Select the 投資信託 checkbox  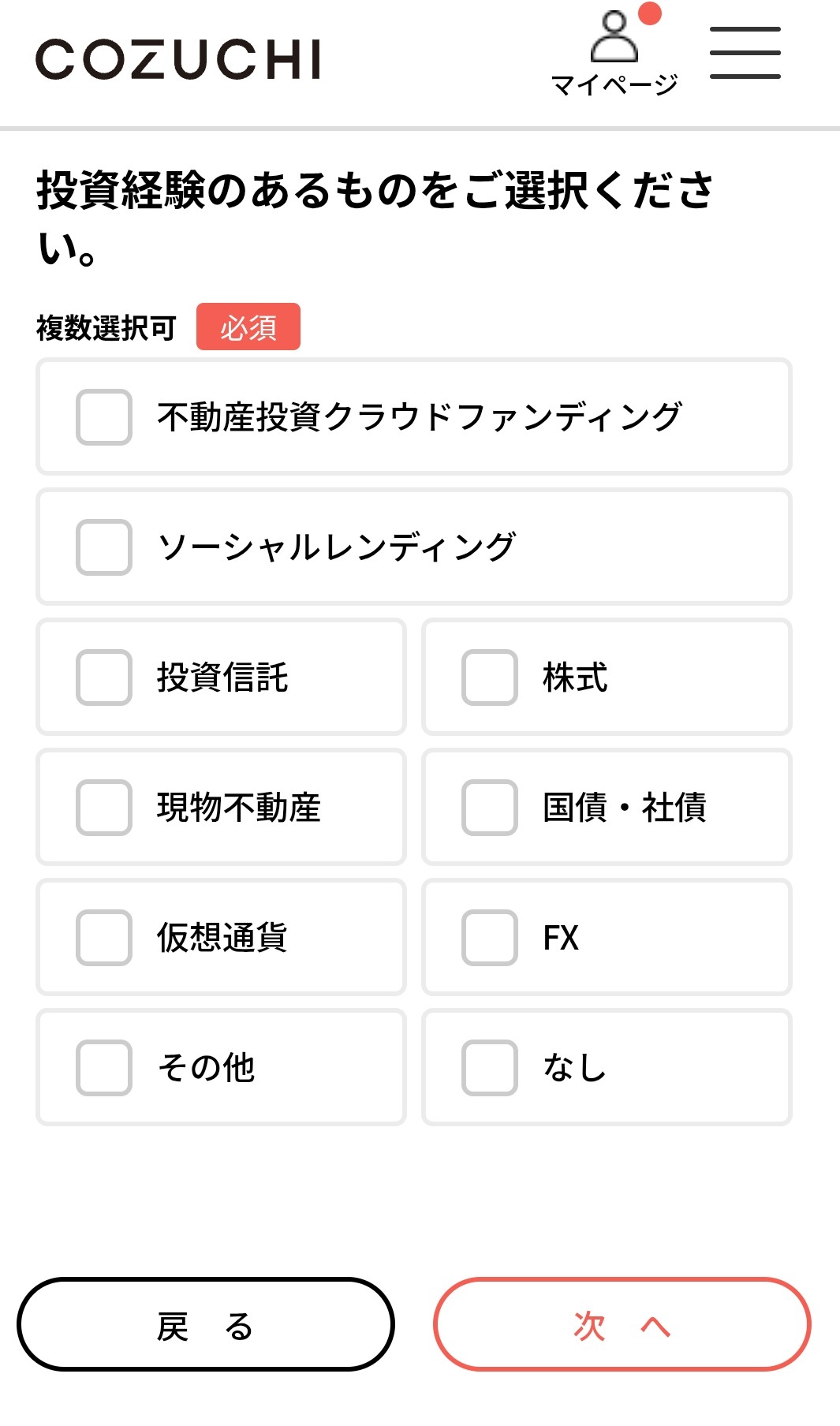(104, 678)
